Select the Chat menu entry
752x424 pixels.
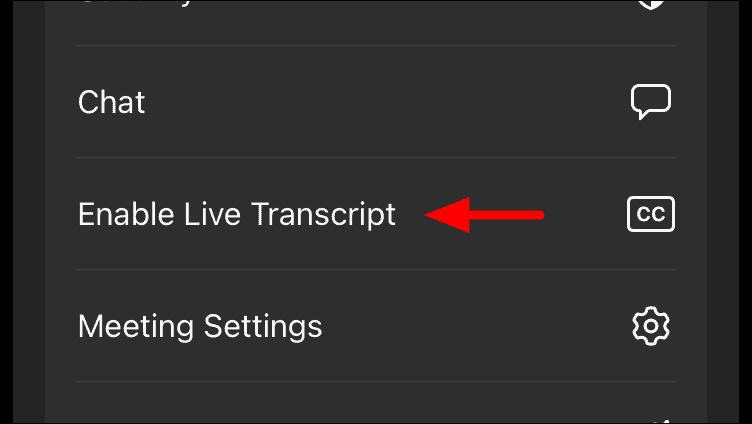376,102
